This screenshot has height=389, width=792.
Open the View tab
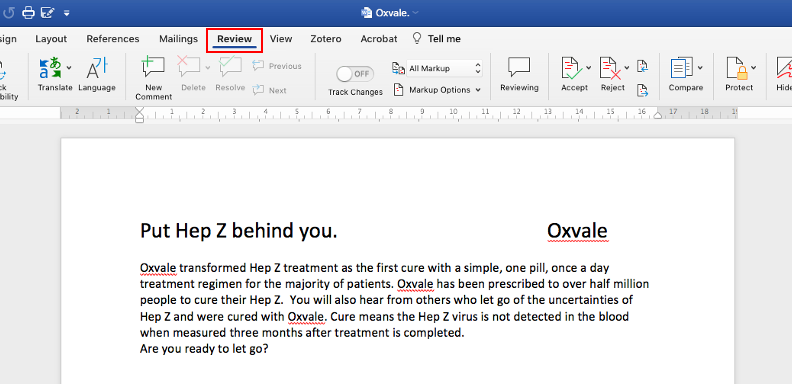click(x=281, y=39)
